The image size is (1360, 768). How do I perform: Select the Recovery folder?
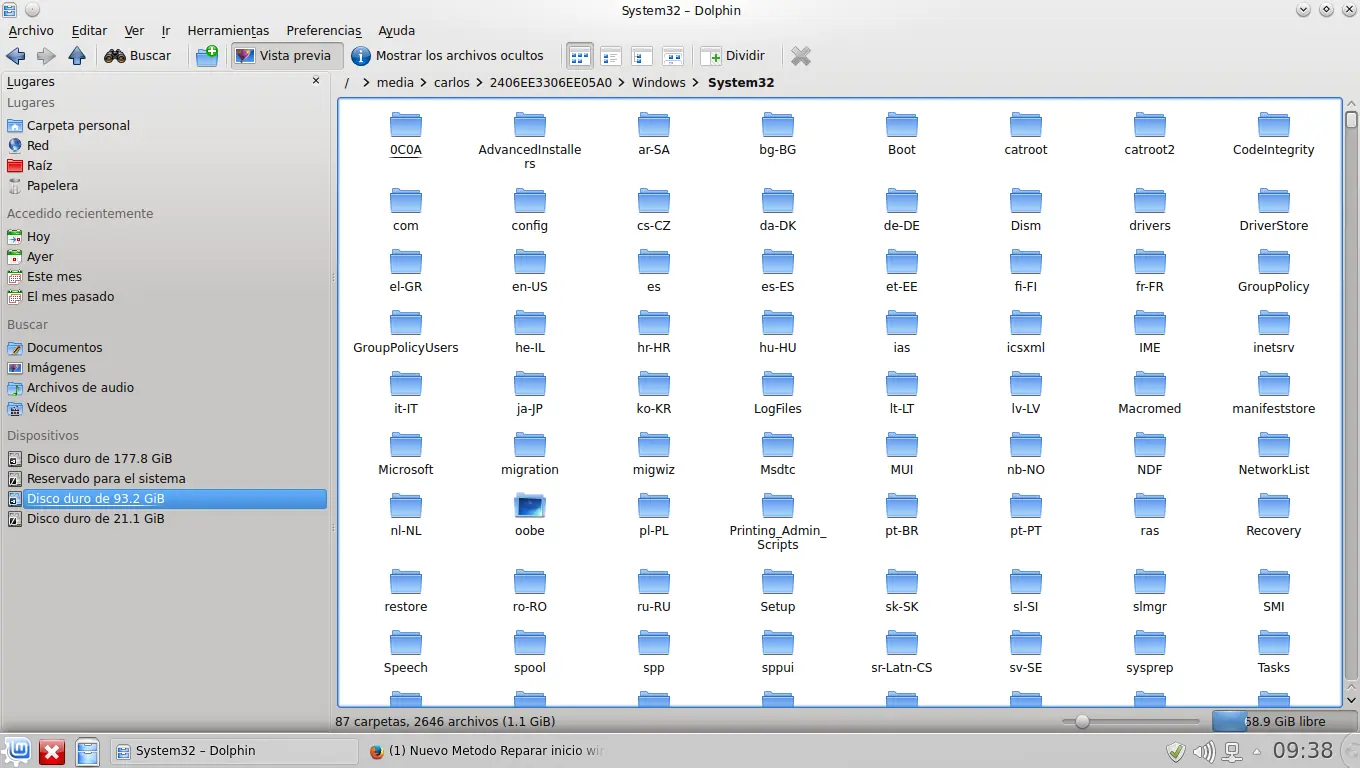tap(1274, 516)
